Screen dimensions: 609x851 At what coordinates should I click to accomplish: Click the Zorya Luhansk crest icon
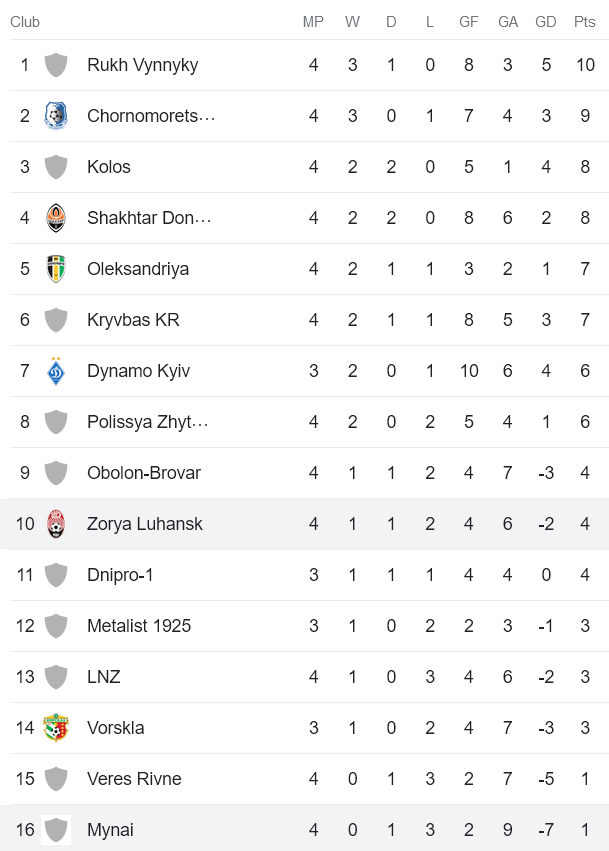click(56, 523)
